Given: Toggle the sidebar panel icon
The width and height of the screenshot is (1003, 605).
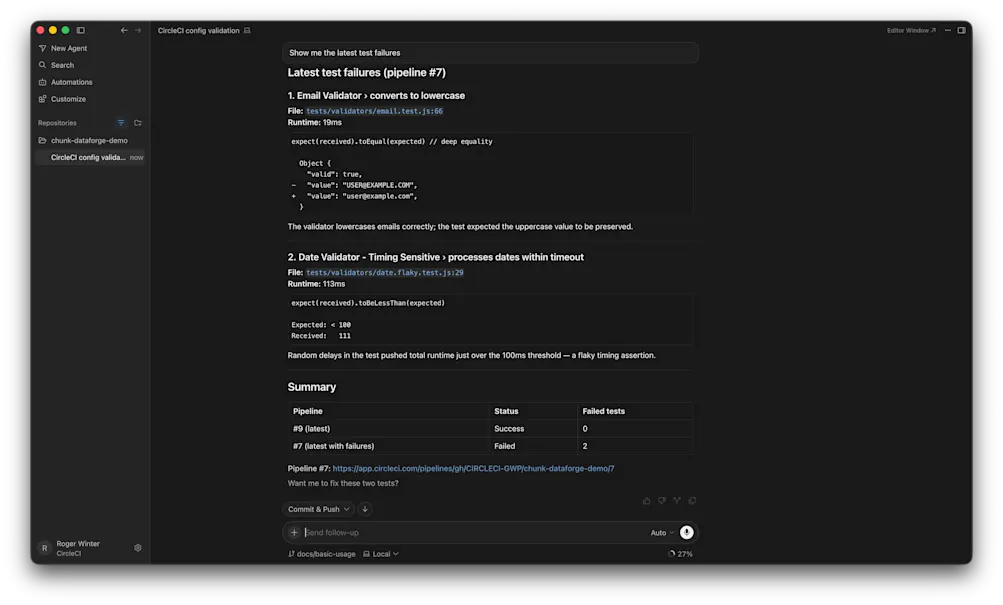Looking at the screenshot, I should click(81, 30).
